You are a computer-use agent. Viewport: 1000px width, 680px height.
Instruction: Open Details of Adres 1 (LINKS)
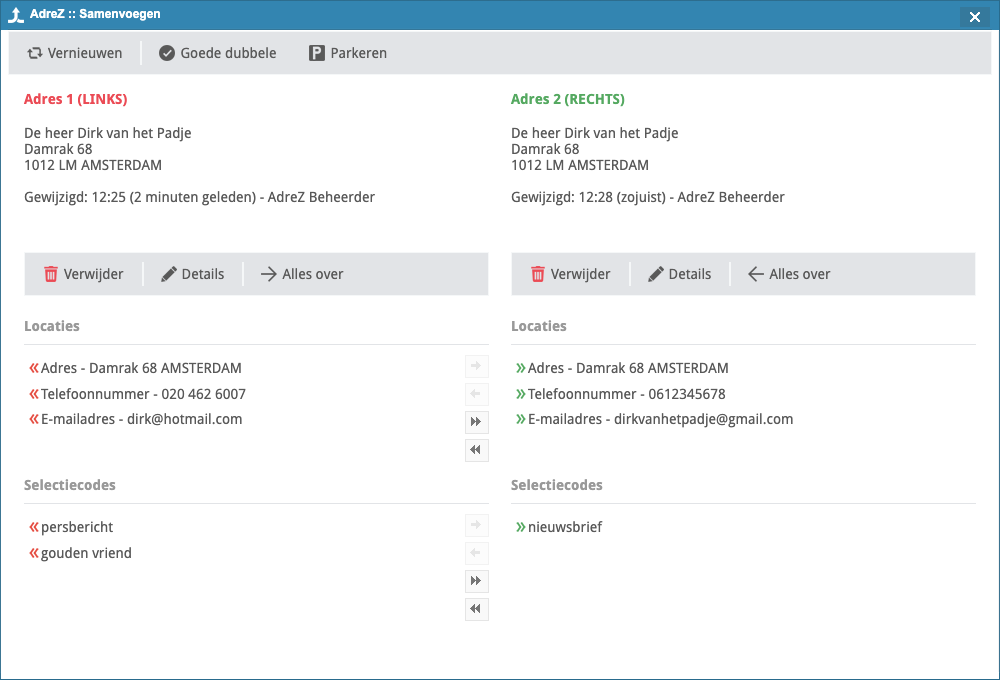coord(193,274)
